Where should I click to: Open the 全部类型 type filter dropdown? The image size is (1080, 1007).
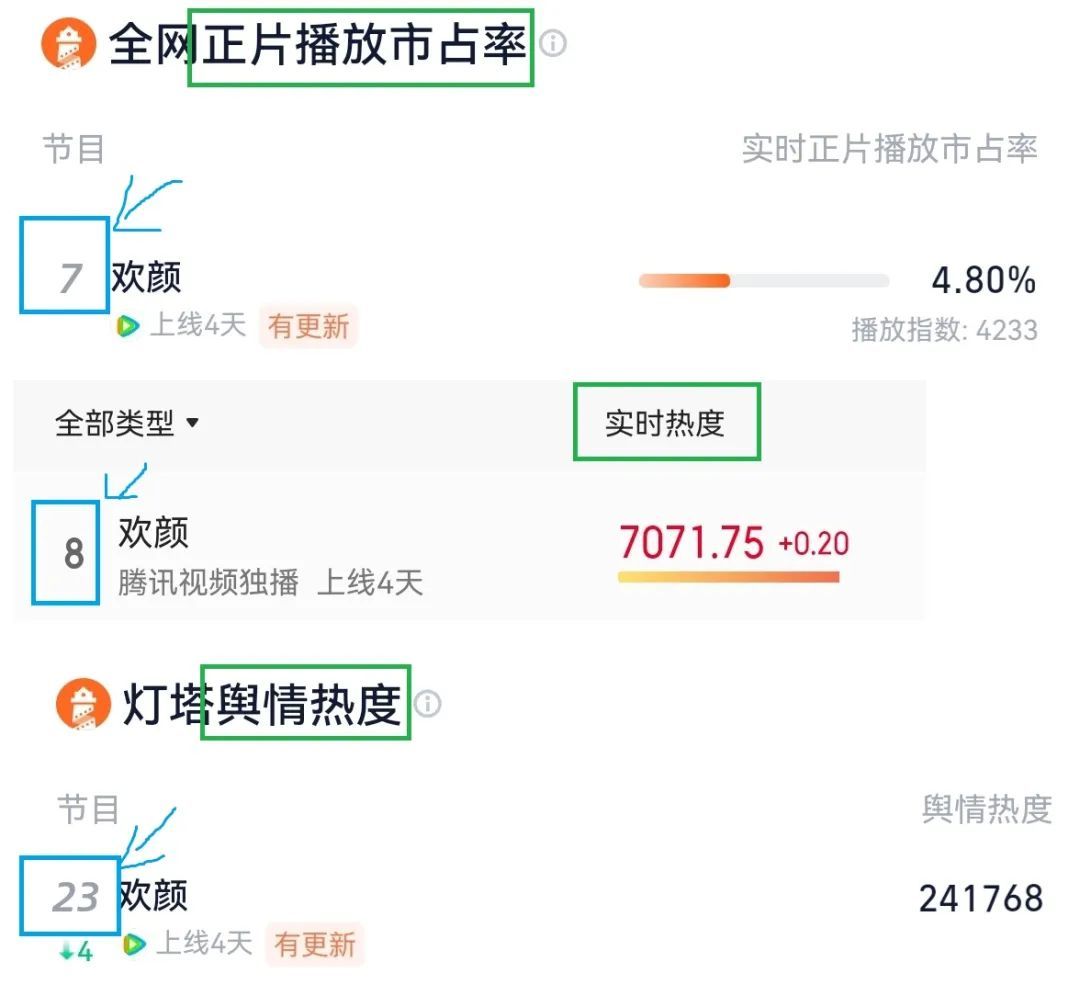pyautogui.click(x=126, y=423)
